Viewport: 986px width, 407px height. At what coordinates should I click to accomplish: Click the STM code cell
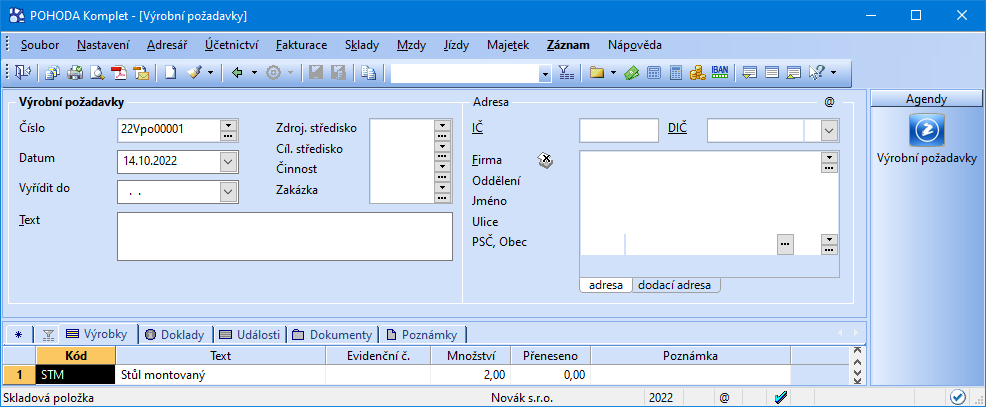point(76,376)
